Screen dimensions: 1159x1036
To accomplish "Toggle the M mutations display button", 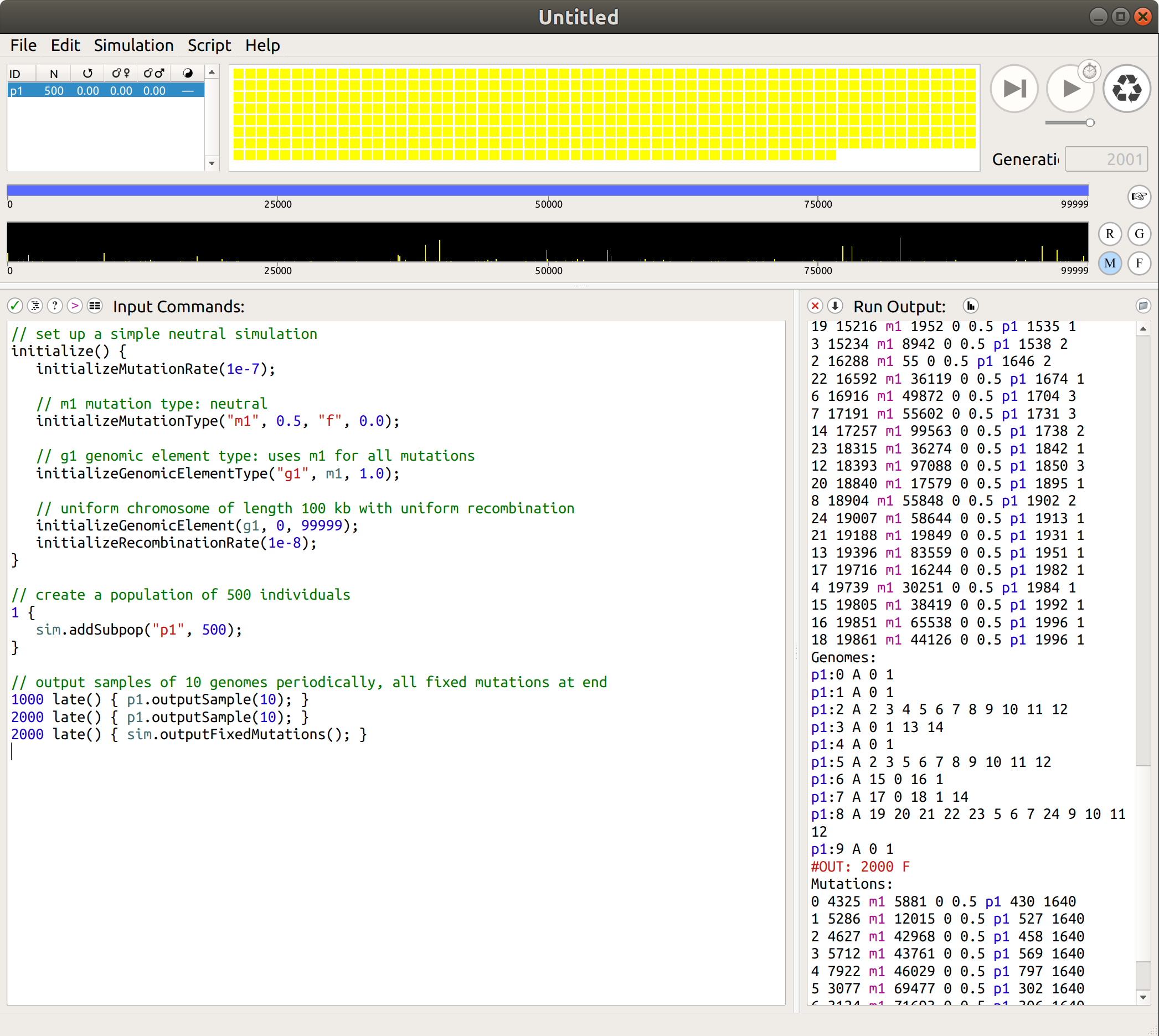I will coord(1110,263).
